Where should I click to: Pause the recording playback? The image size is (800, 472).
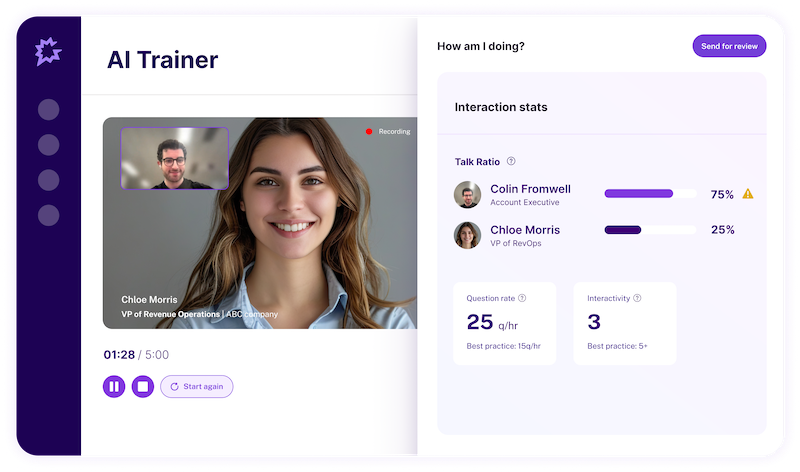114,386
